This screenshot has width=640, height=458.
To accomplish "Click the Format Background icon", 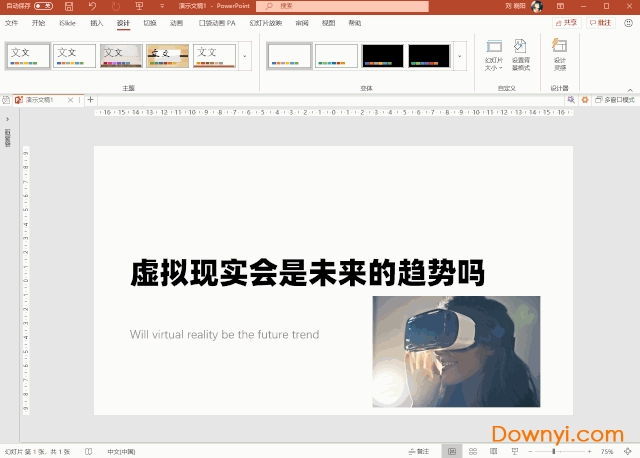I will click(520, 55).
